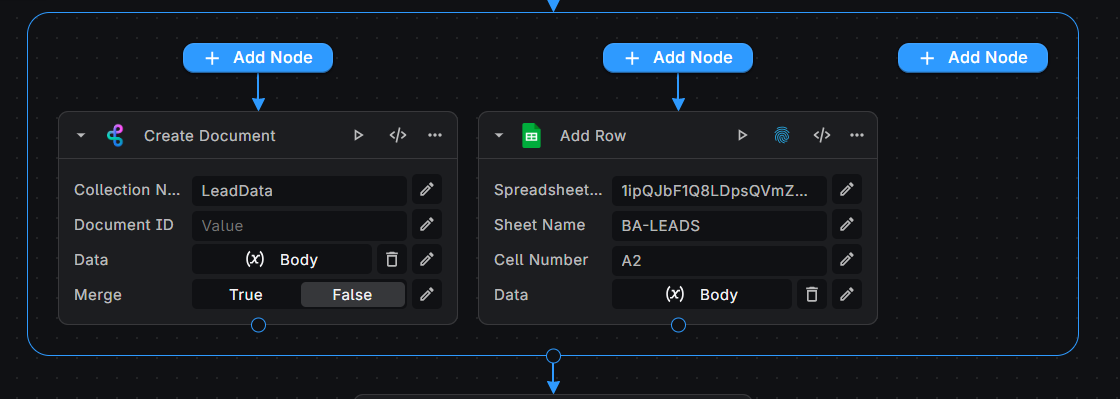Select the Create Document node title

[210, 136]
